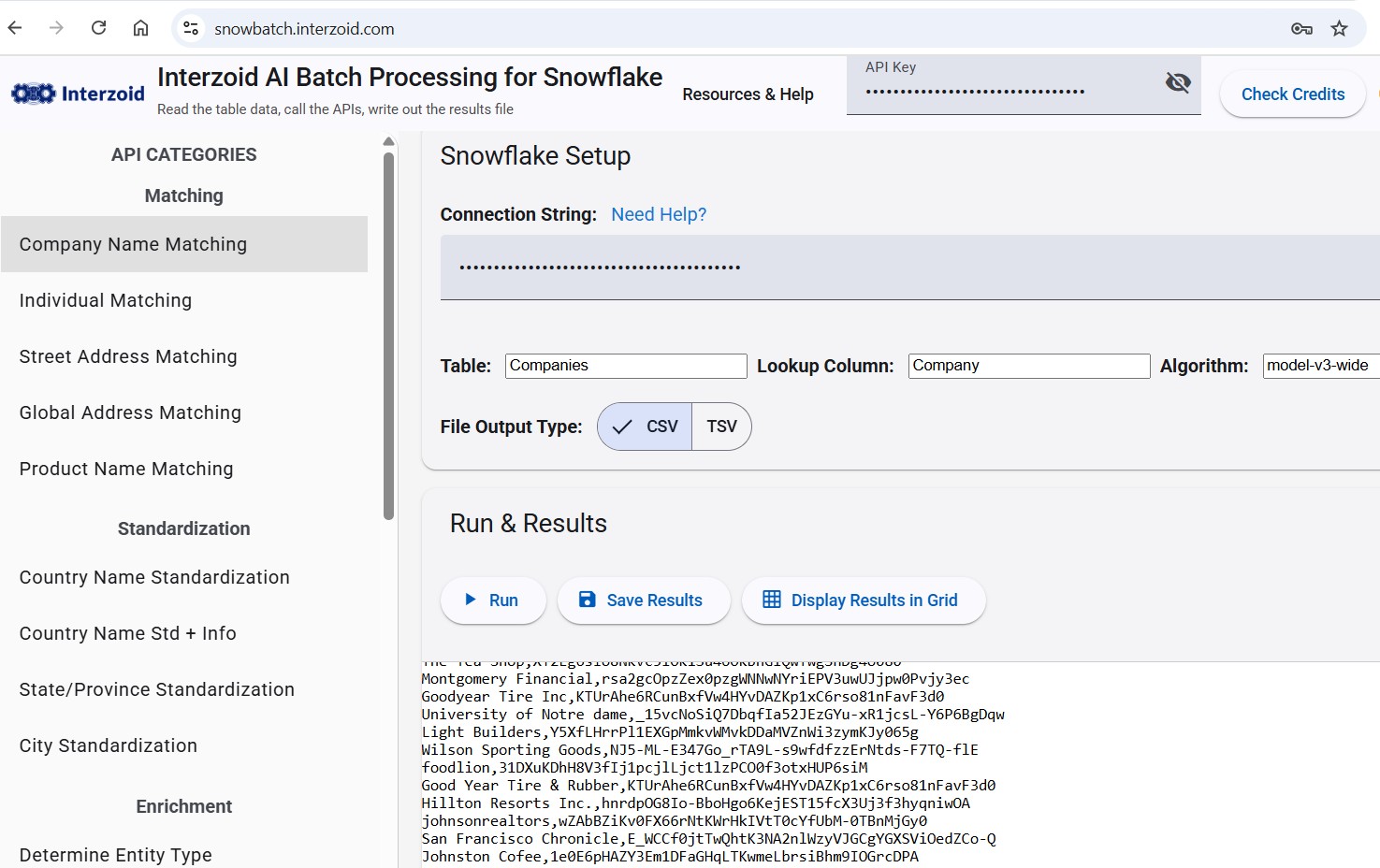
Task: Click the Goodyear Tire Inc result line
Action: coord(683,697)
